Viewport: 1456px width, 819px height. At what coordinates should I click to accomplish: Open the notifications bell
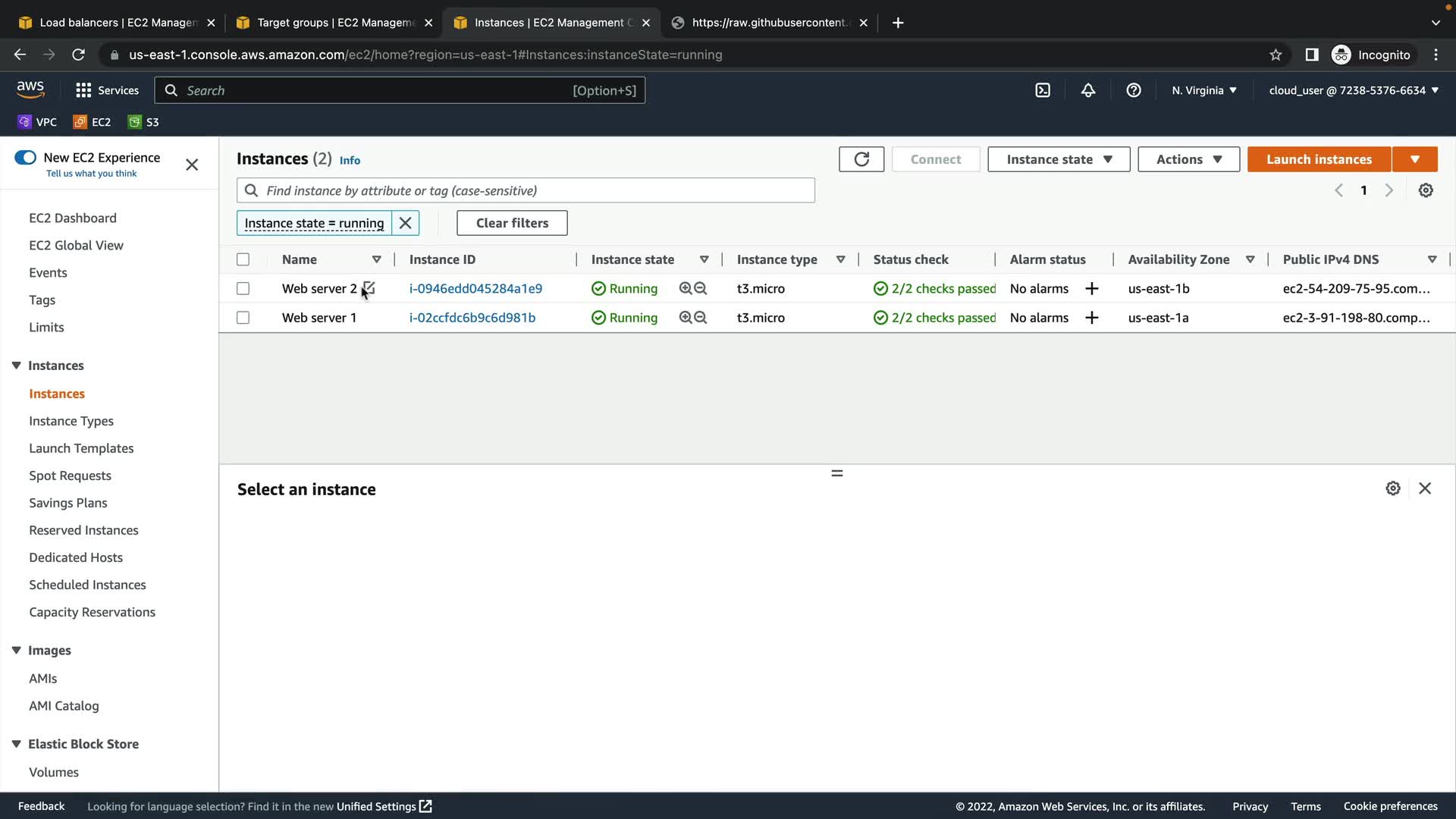(x=1088, y=90)
